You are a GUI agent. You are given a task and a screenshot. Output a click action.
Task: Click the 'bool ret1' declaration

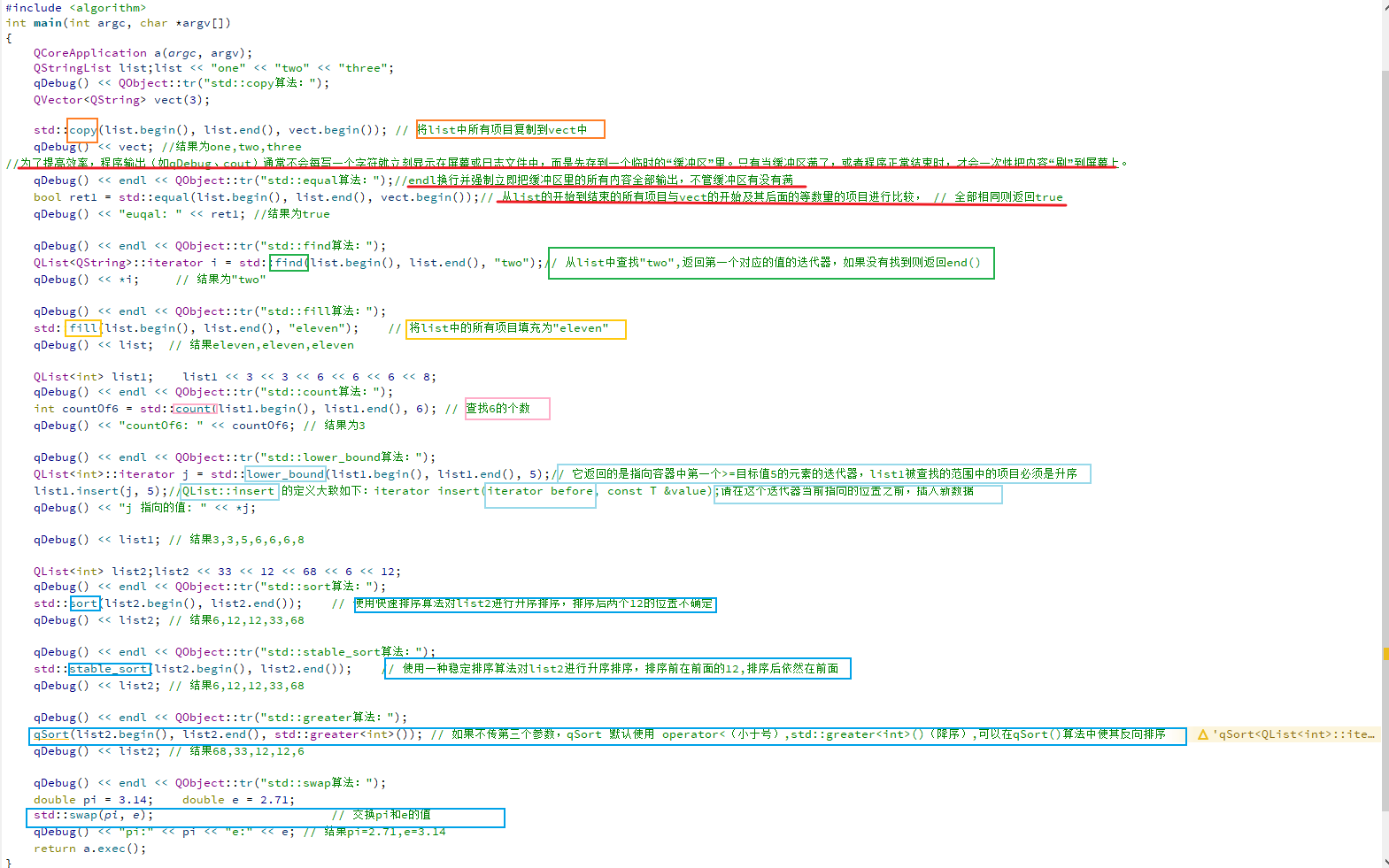[x=66, y=197]
